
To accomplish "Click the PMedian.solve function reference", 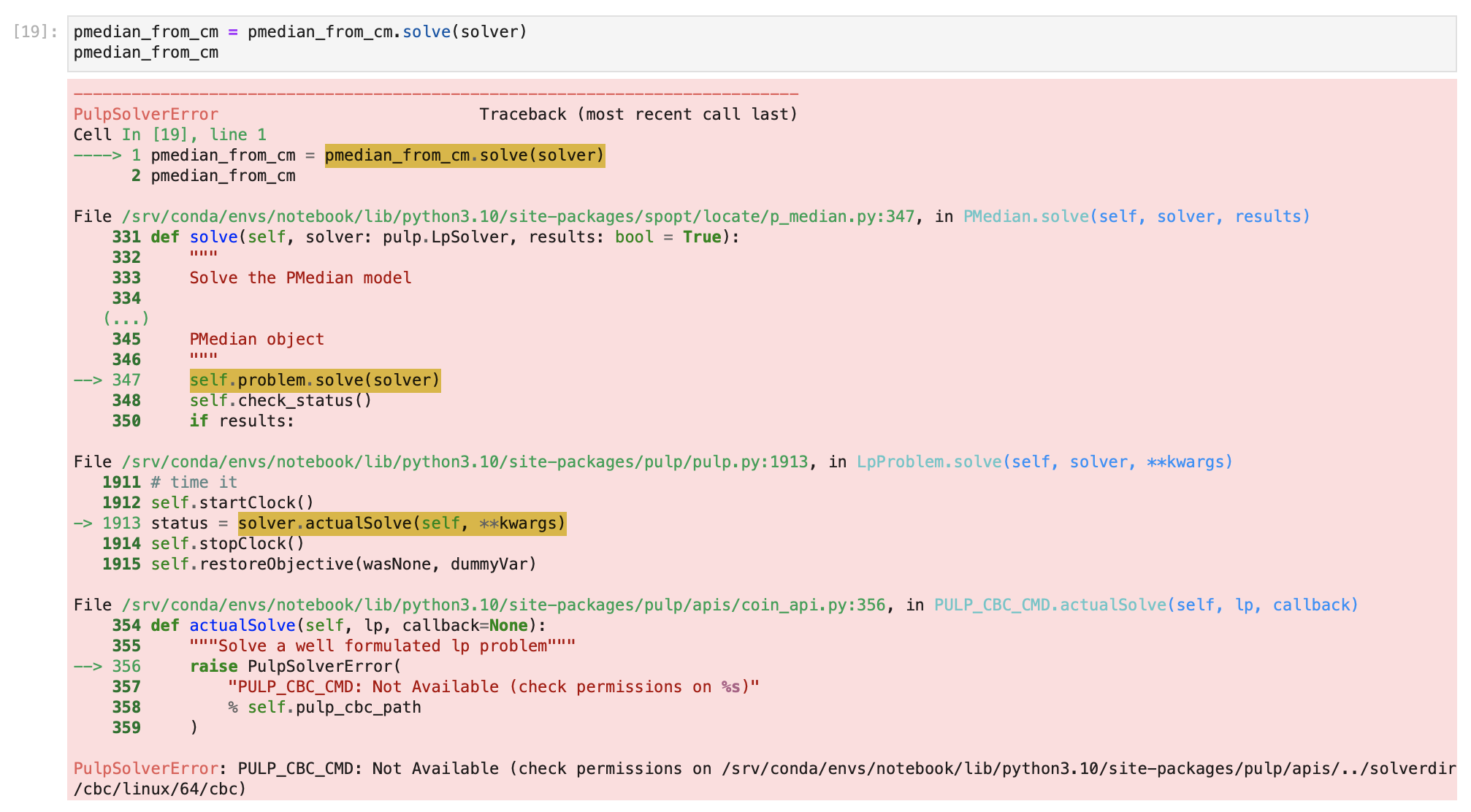I will point(1026,216).
